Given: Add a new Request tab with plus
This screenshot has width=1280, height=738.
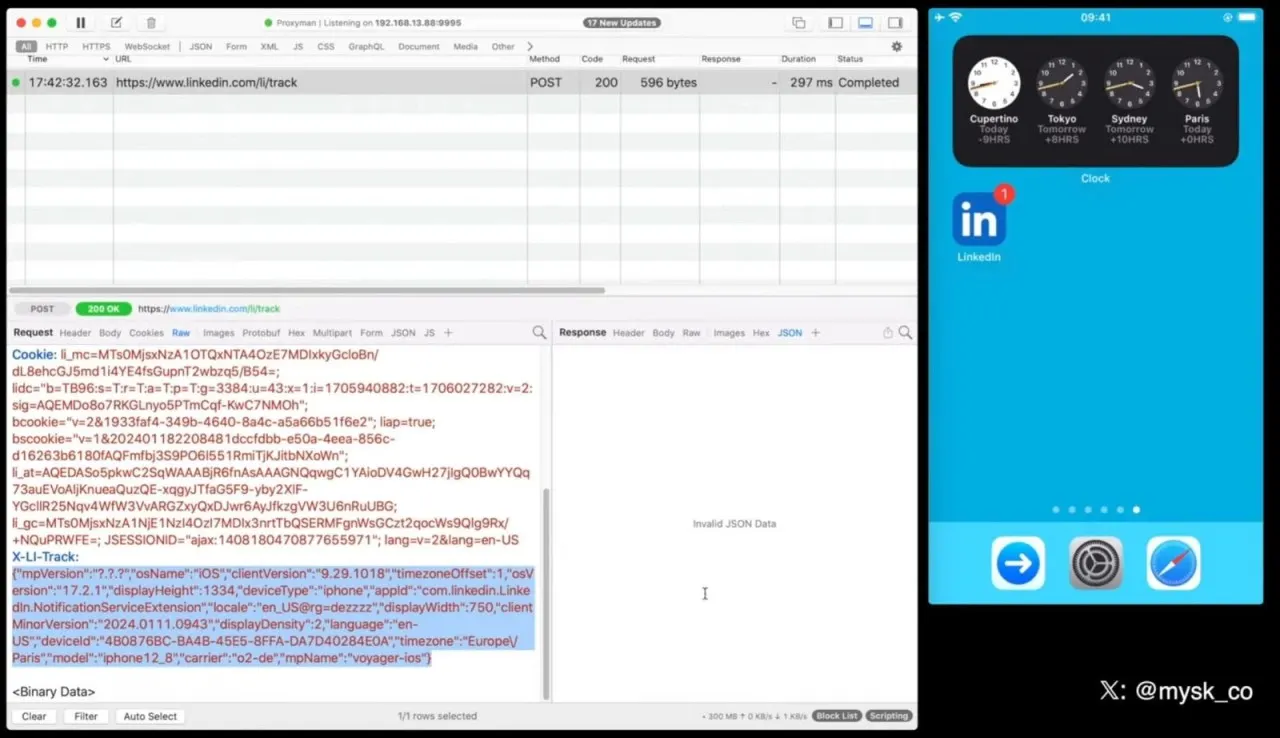Looking at the screenshot, I should (x=448, y=333).
